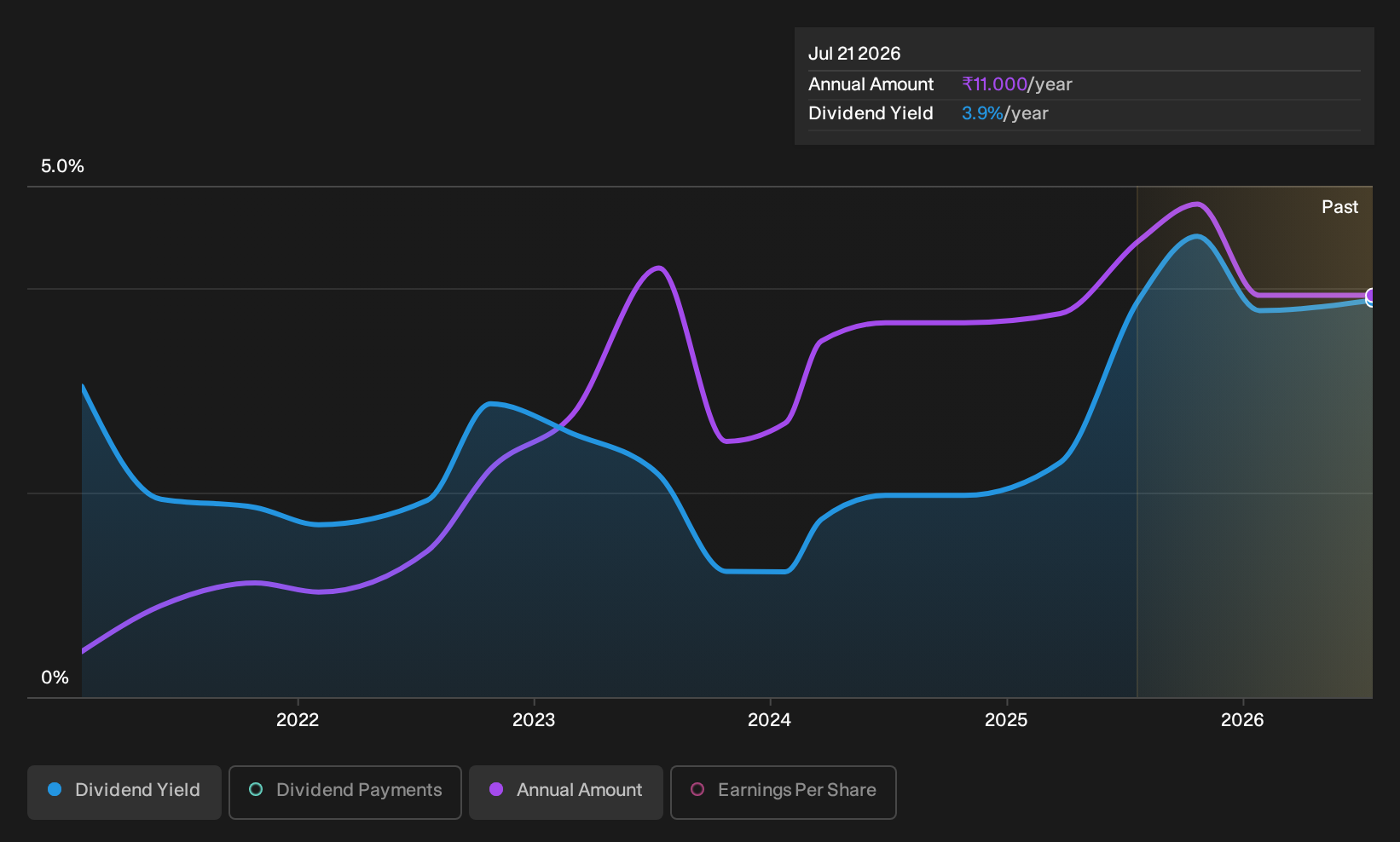The width and height of the screenshot is (1400, 842).
Task: Click the 'Annual Amount' label in the tooltip
Action: click(x=871, y=84)
